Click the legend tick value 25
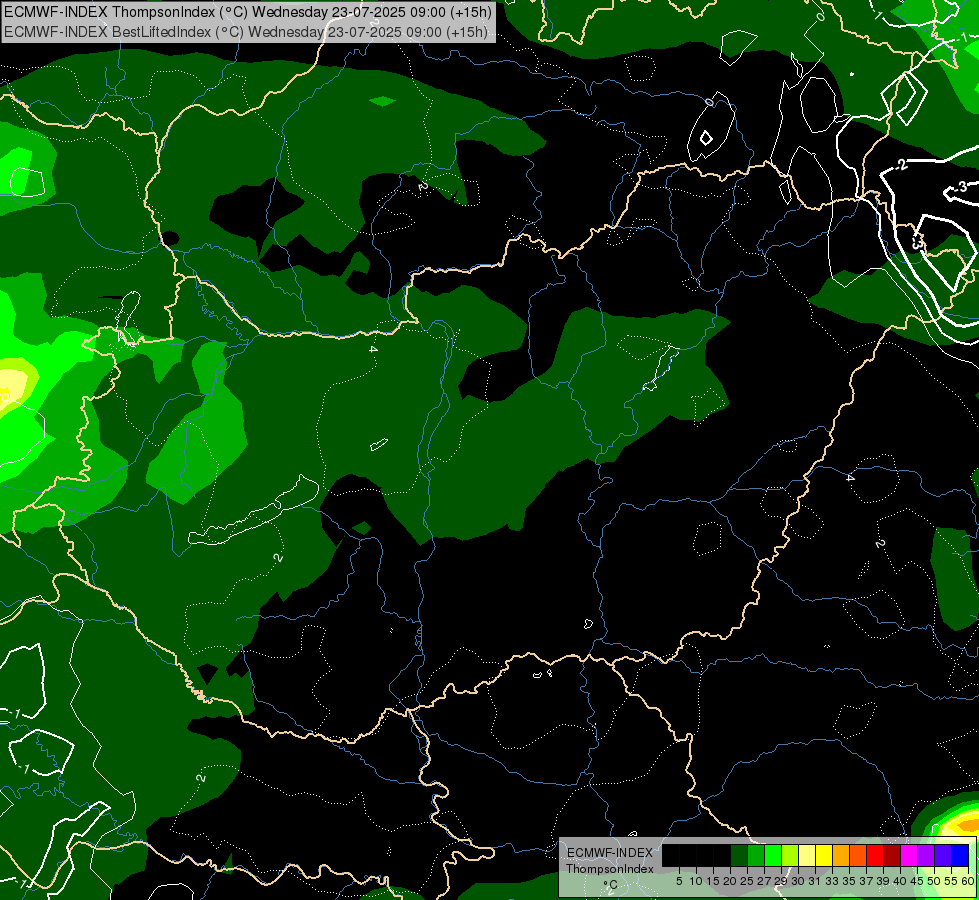979x900 pixels. (x=747, y=881)
